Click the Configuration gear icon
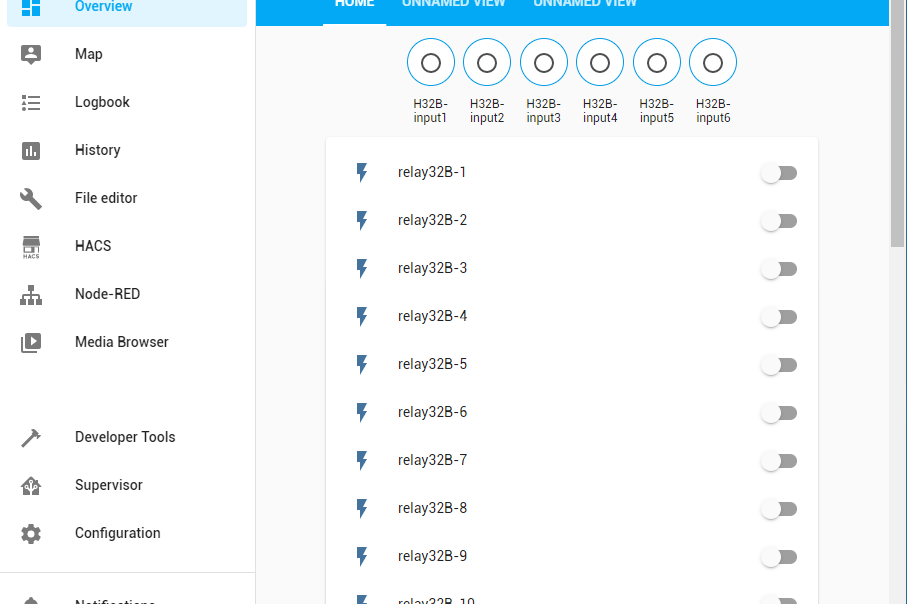Image resolution: width=907 pixels, height=604 pixels. (31, 534)
